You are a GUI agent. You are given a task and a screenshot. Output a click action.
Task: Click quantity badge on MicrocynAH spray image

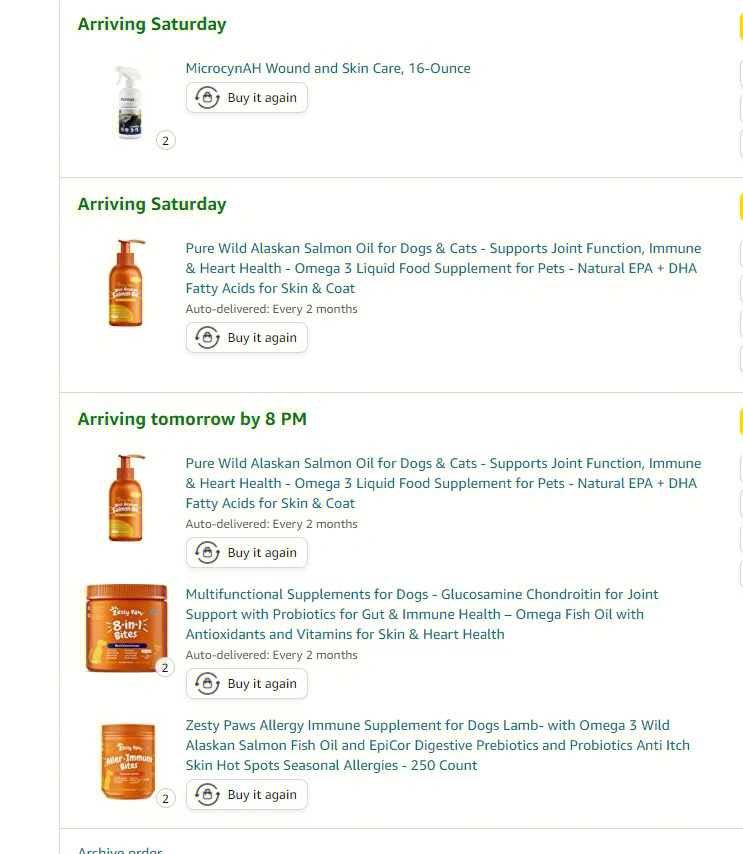point(166,141)
